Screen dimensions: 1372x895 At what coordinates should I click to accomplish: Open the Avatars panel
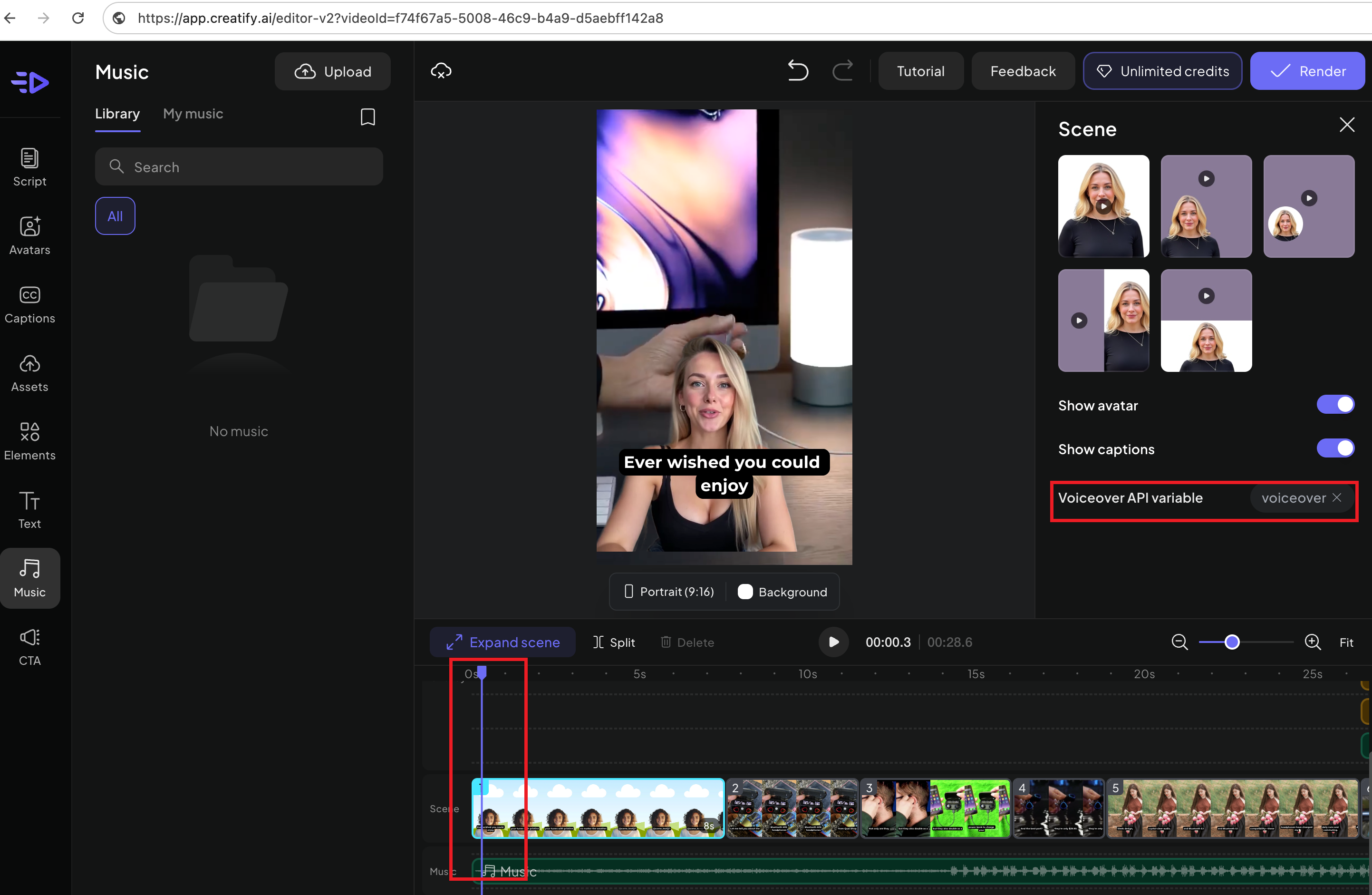click(29, 235)
